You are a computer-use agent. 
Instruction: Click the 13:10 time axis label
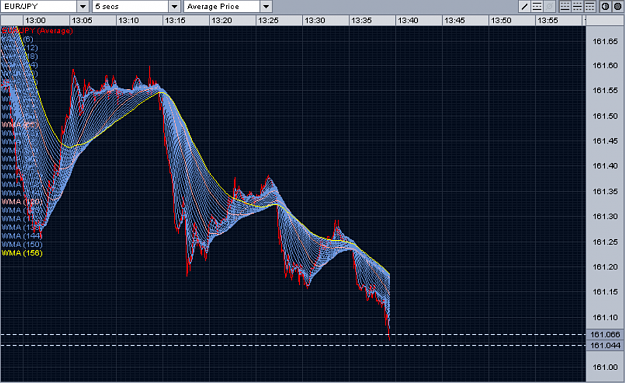(x=128, y=20)
